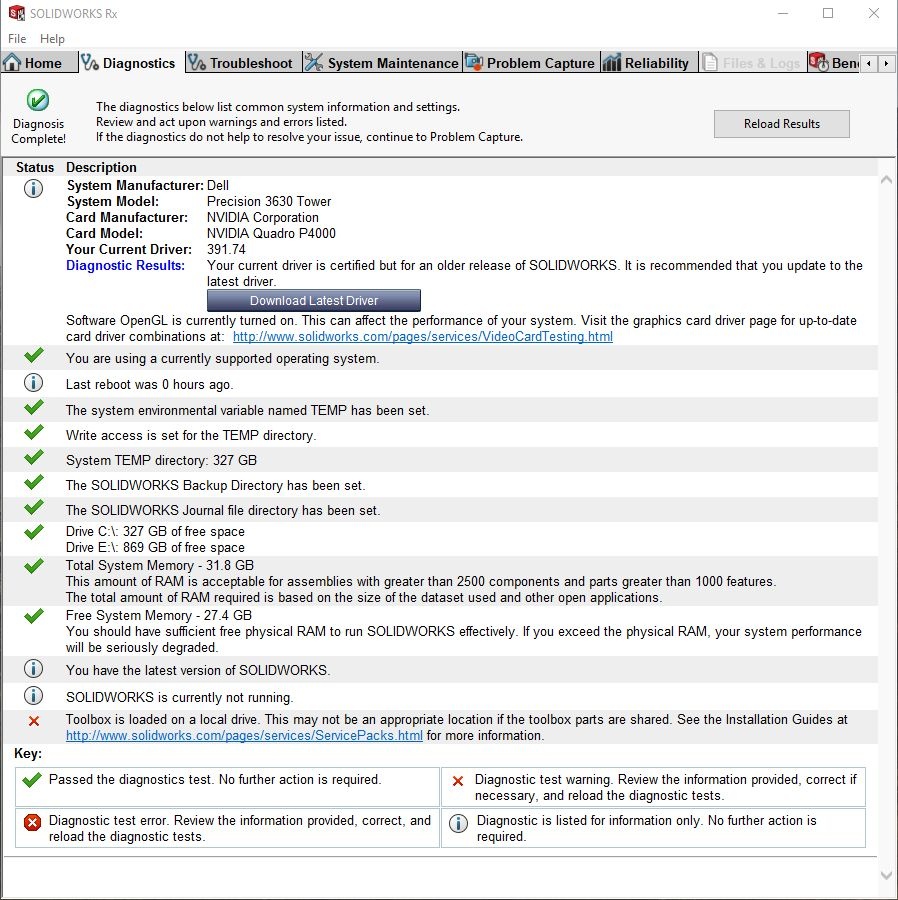Click the checkmark beside TEMP variable has been set
898x900 pixels.
coord(34,407)
